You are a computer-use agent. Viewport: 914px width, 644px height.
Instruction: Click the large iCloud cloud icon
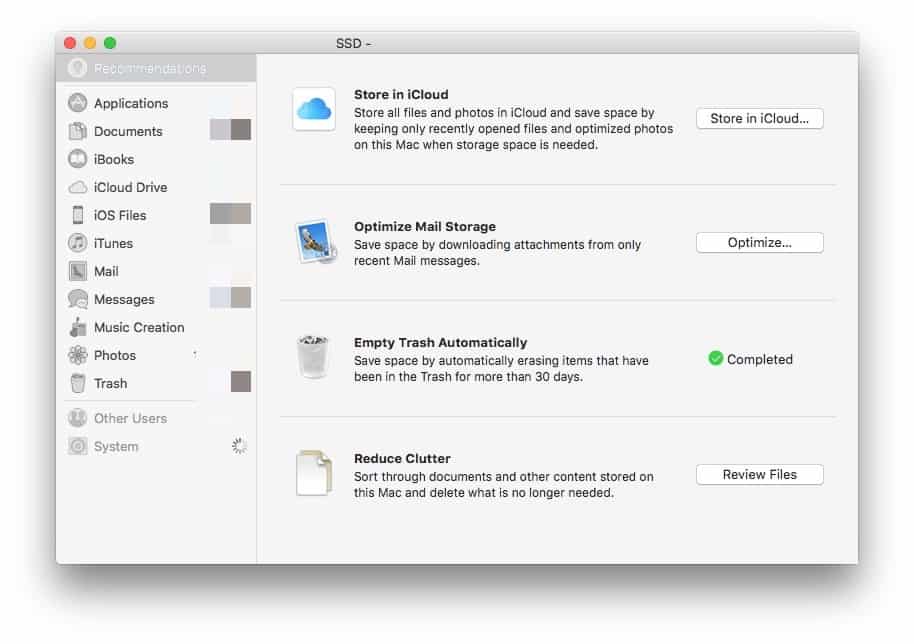tap(314, 110)
